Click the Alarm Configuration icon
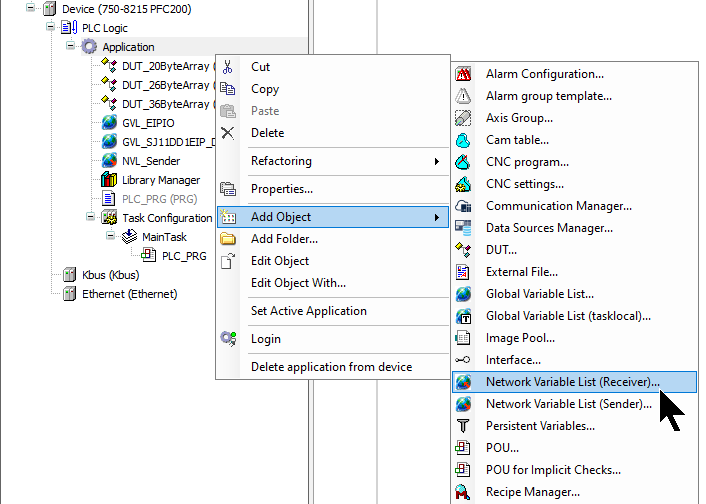 [x=463, y=74]
